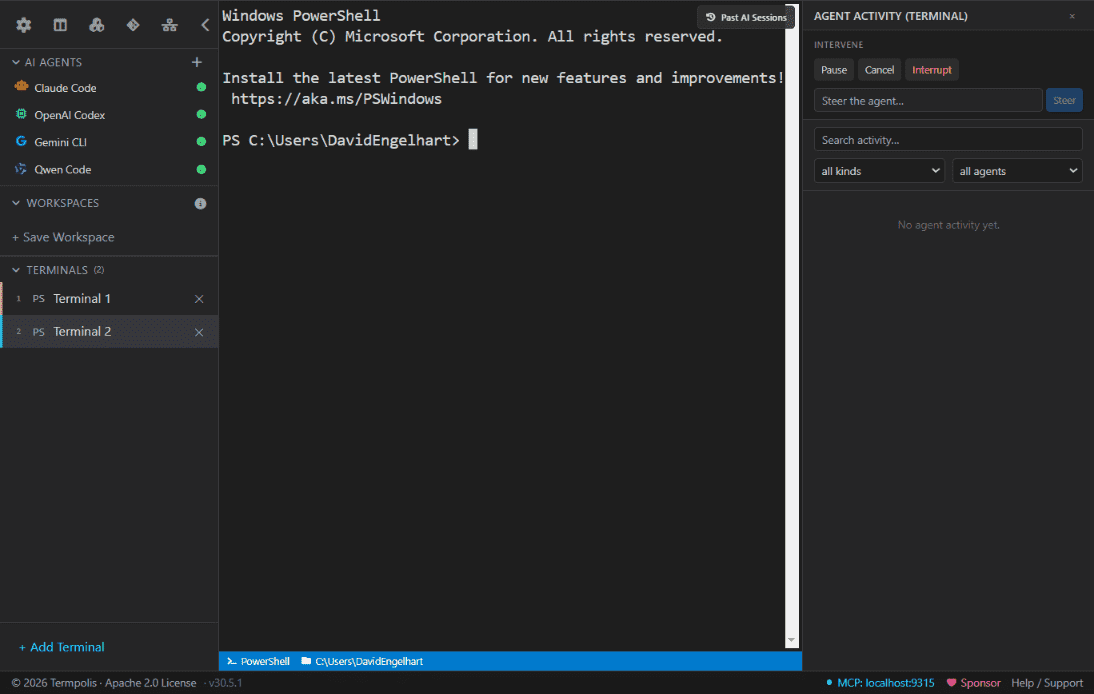Screen dimensions: 1094x694
Task: Click the v30.5.1 version text
Action: 225,683
